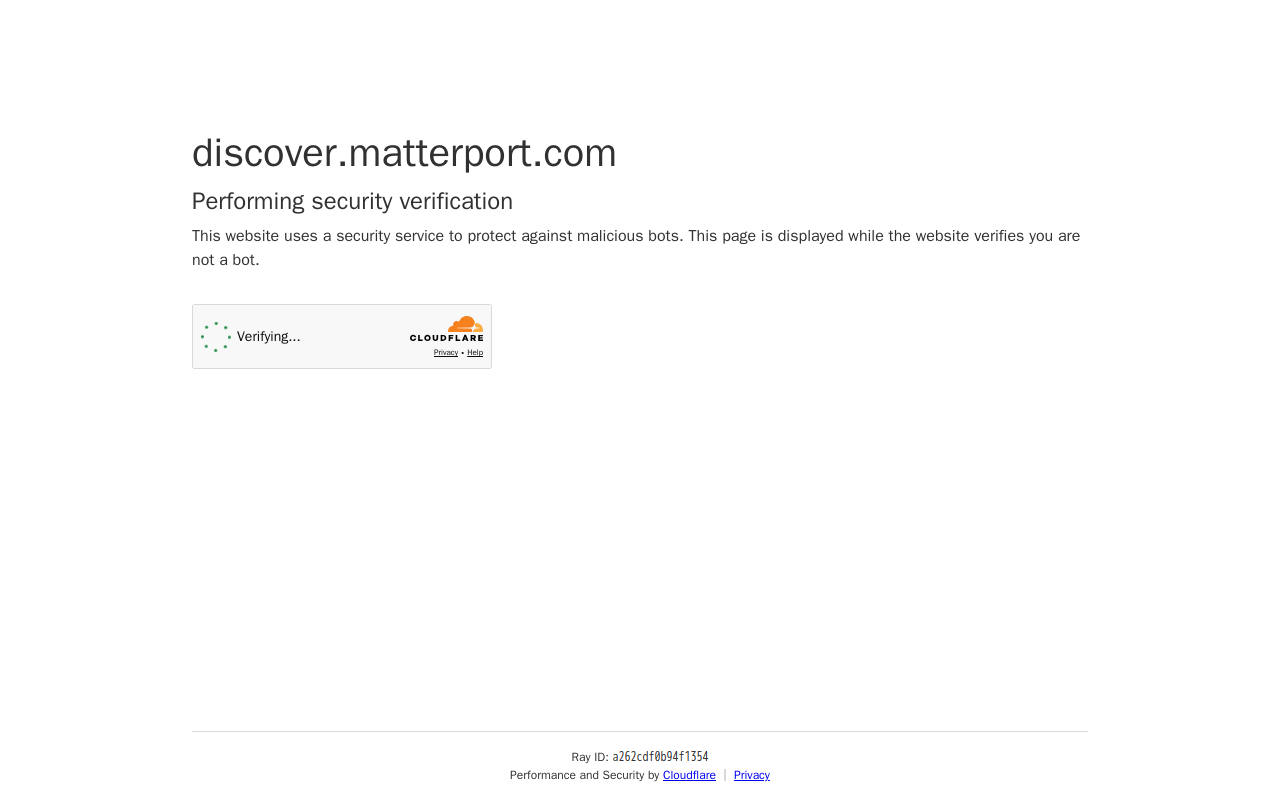Click the Cloudflare logo in verification widget

click(446, 329)
